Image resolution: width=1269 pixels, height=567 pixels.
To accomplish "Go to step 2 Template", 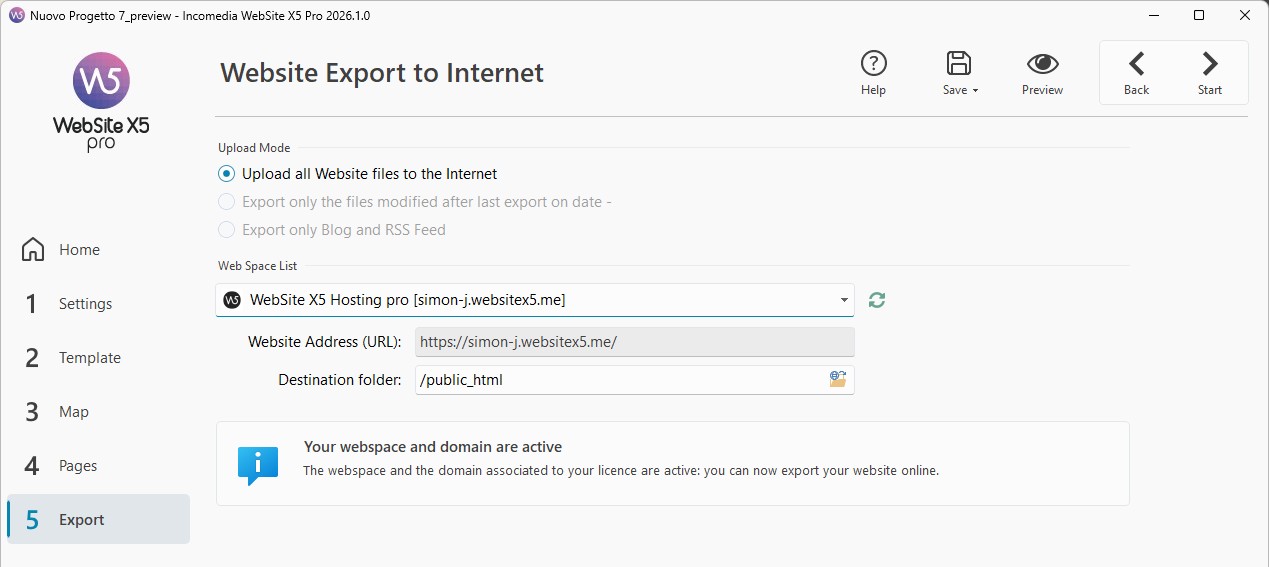I will point(98,358).
